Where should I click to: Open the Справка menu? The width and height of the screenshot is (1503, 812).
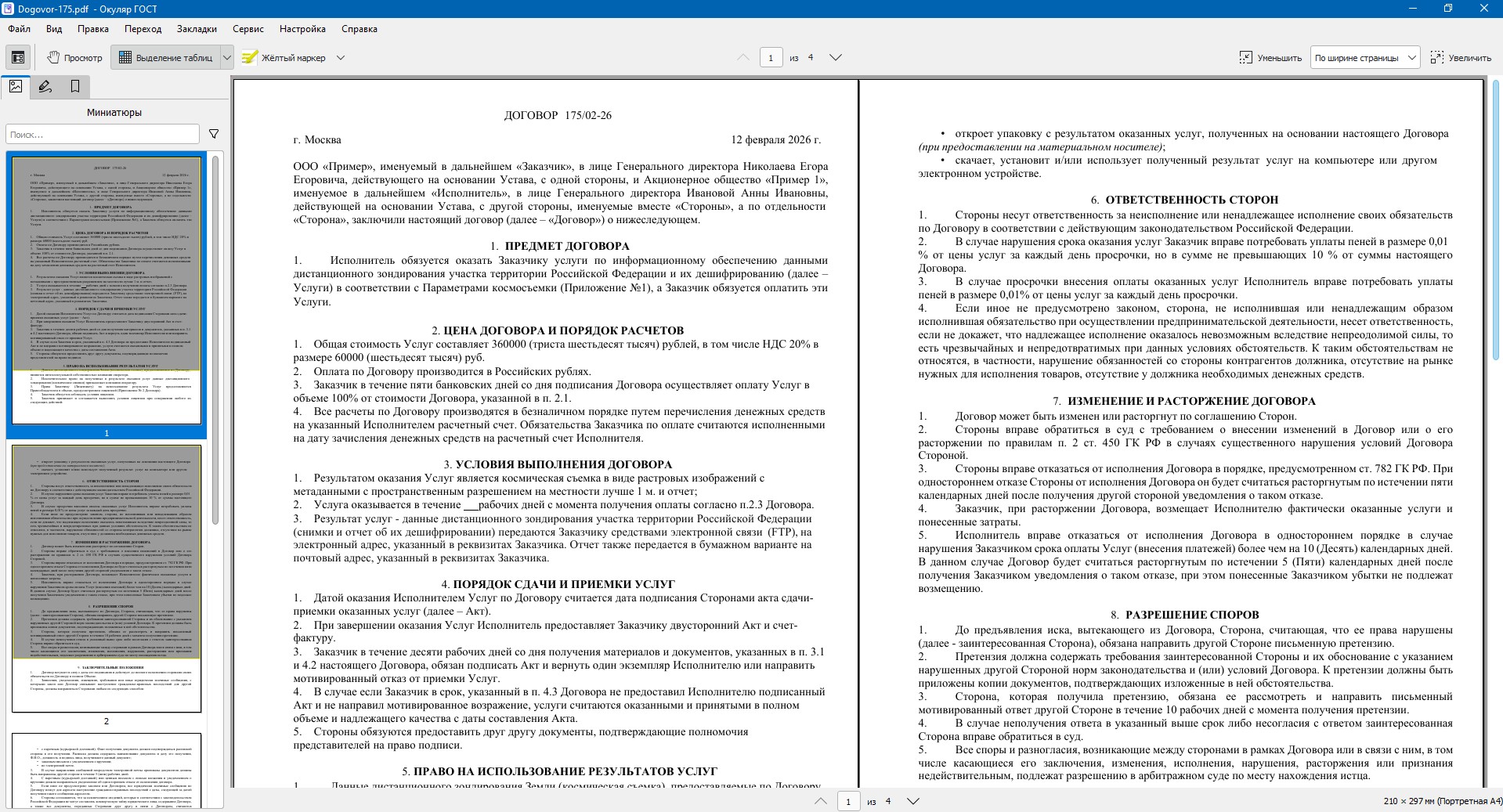359,29
